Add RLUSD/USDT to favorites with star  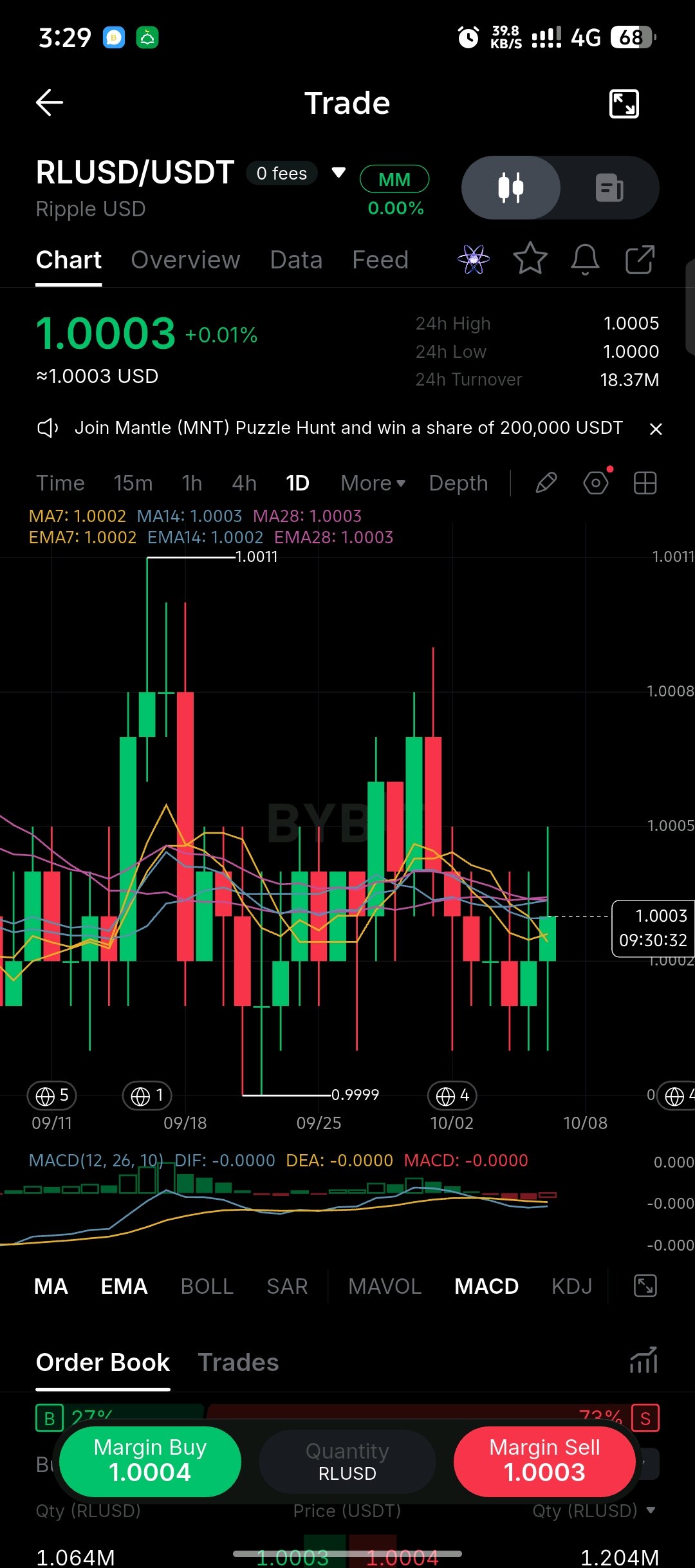click(530, 259)
